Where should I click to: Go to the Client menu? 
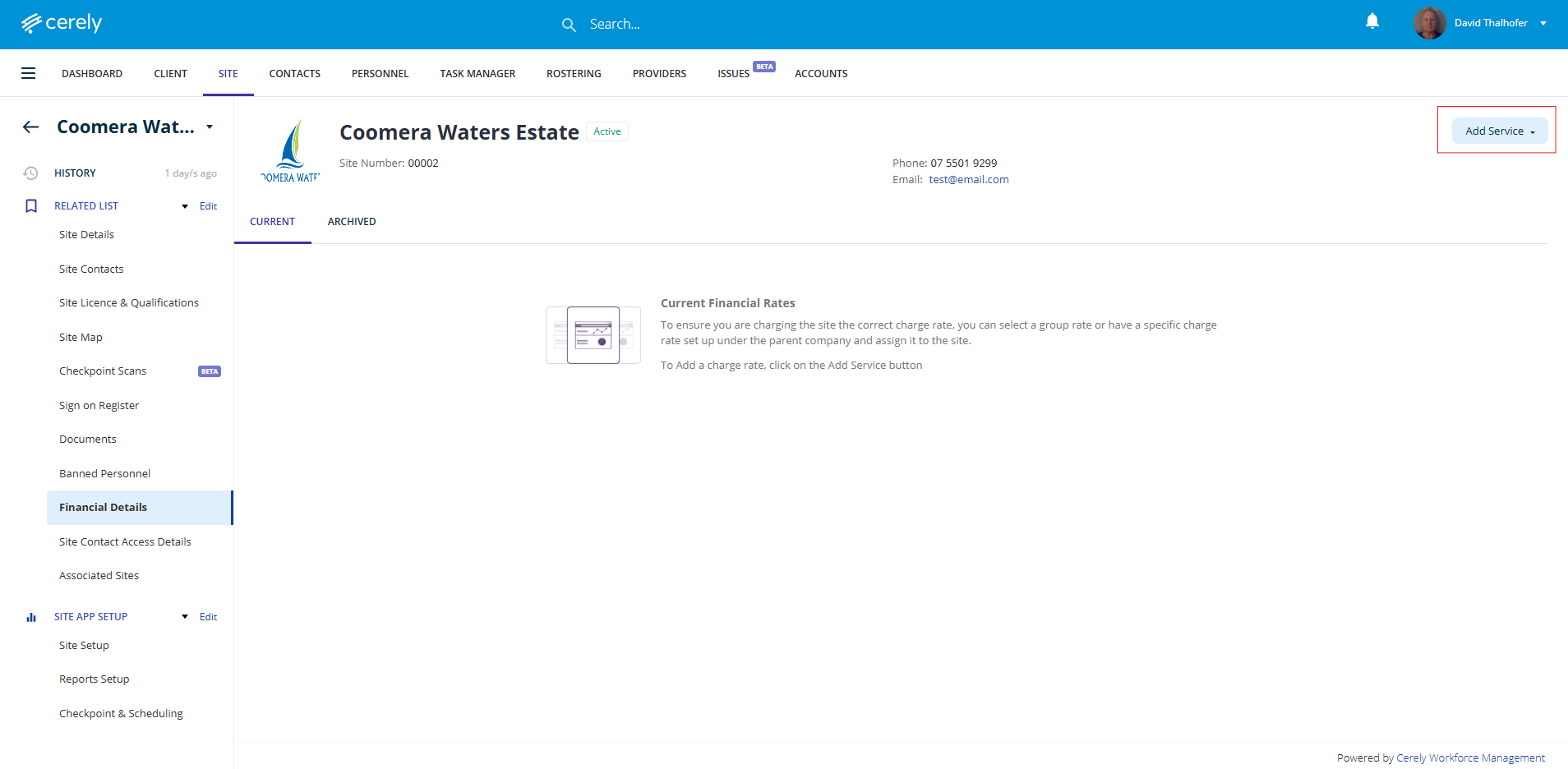pos(171,73)
